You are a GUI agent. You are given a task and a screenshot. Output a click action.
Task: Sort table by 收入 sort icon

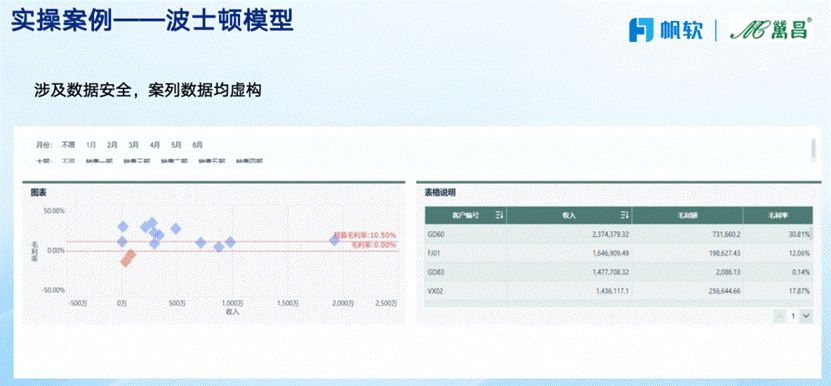624,215
